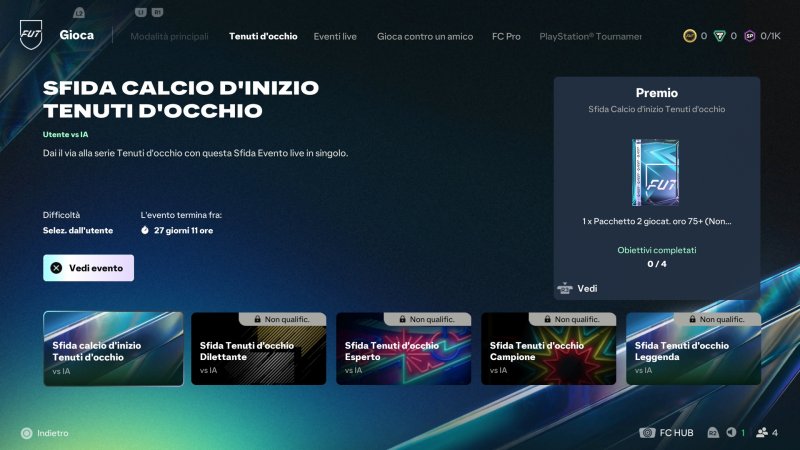Click the purple SP icon

pyautogui.click(x=749, y=36)
